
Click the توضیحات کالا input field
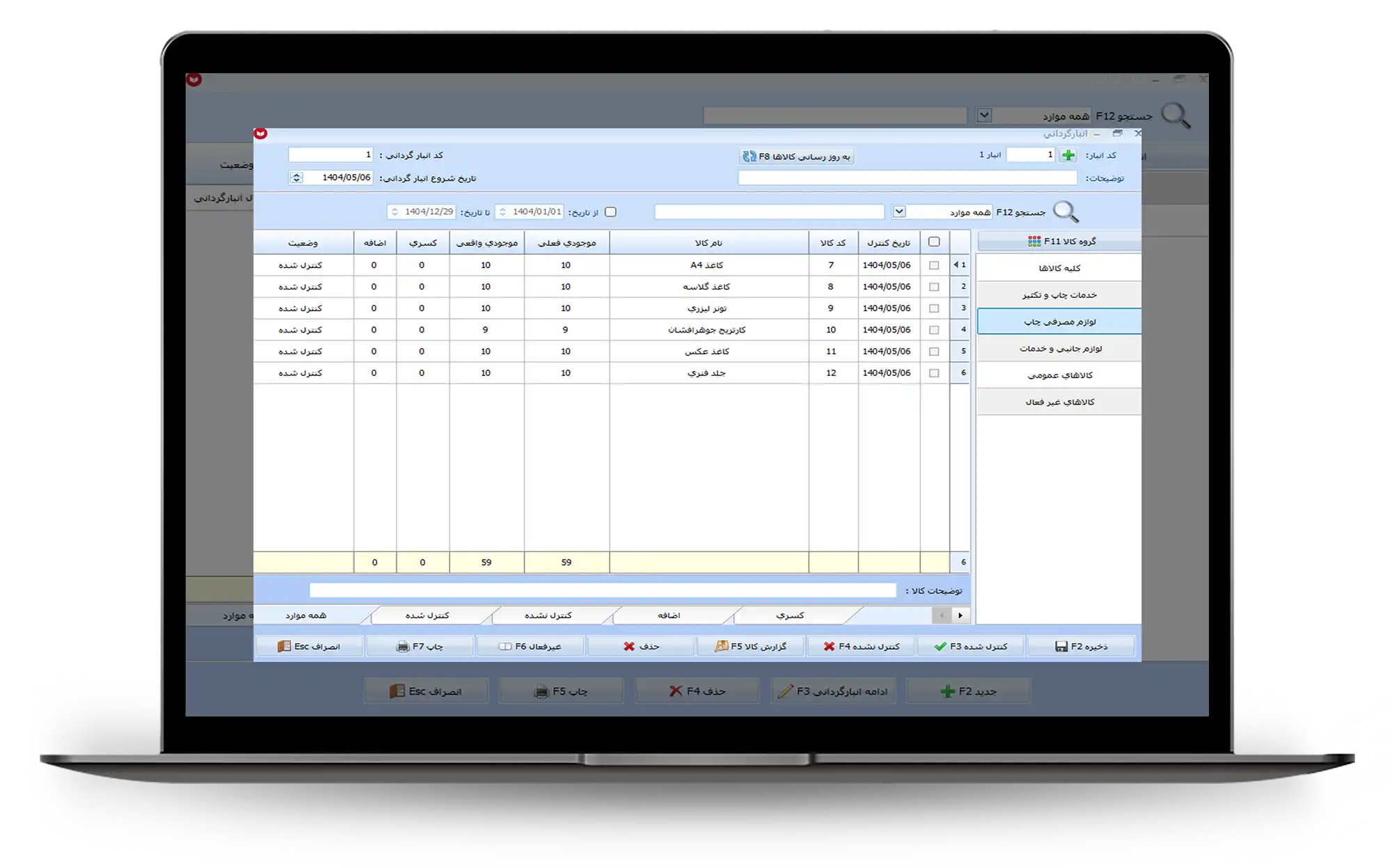[603, 590]
